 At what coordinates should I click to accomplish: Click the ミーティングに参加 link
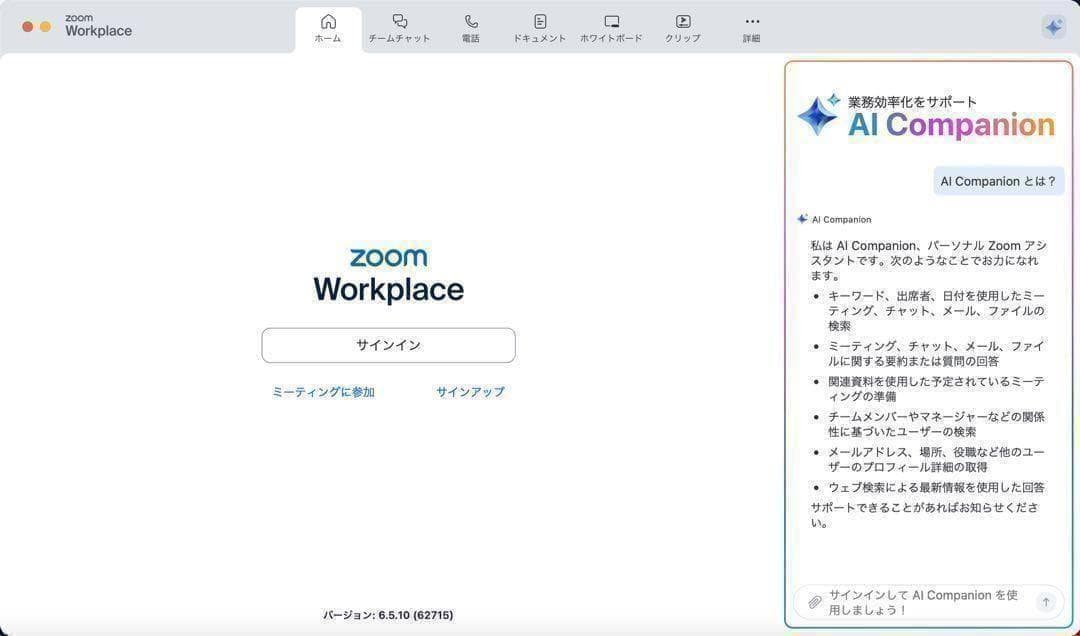point(322,392)
